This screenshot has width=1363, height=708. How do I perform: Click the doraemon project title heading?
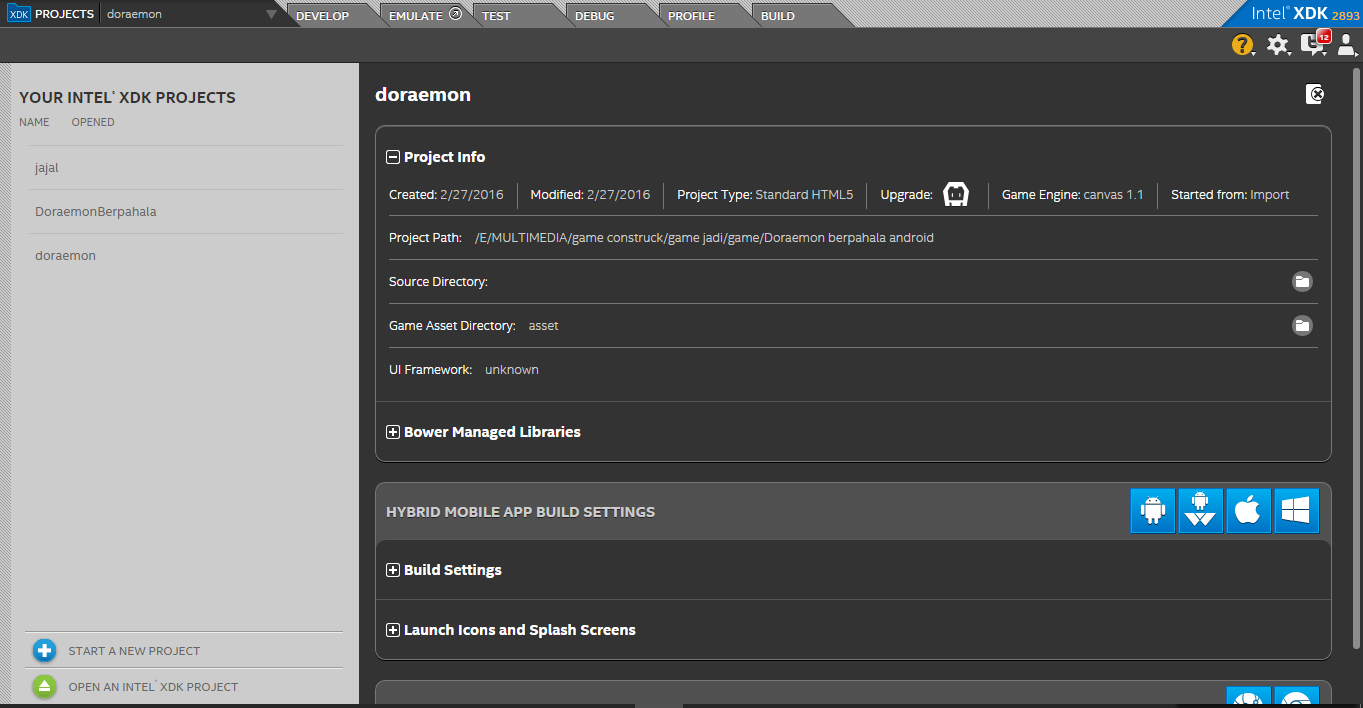(423, 95)
